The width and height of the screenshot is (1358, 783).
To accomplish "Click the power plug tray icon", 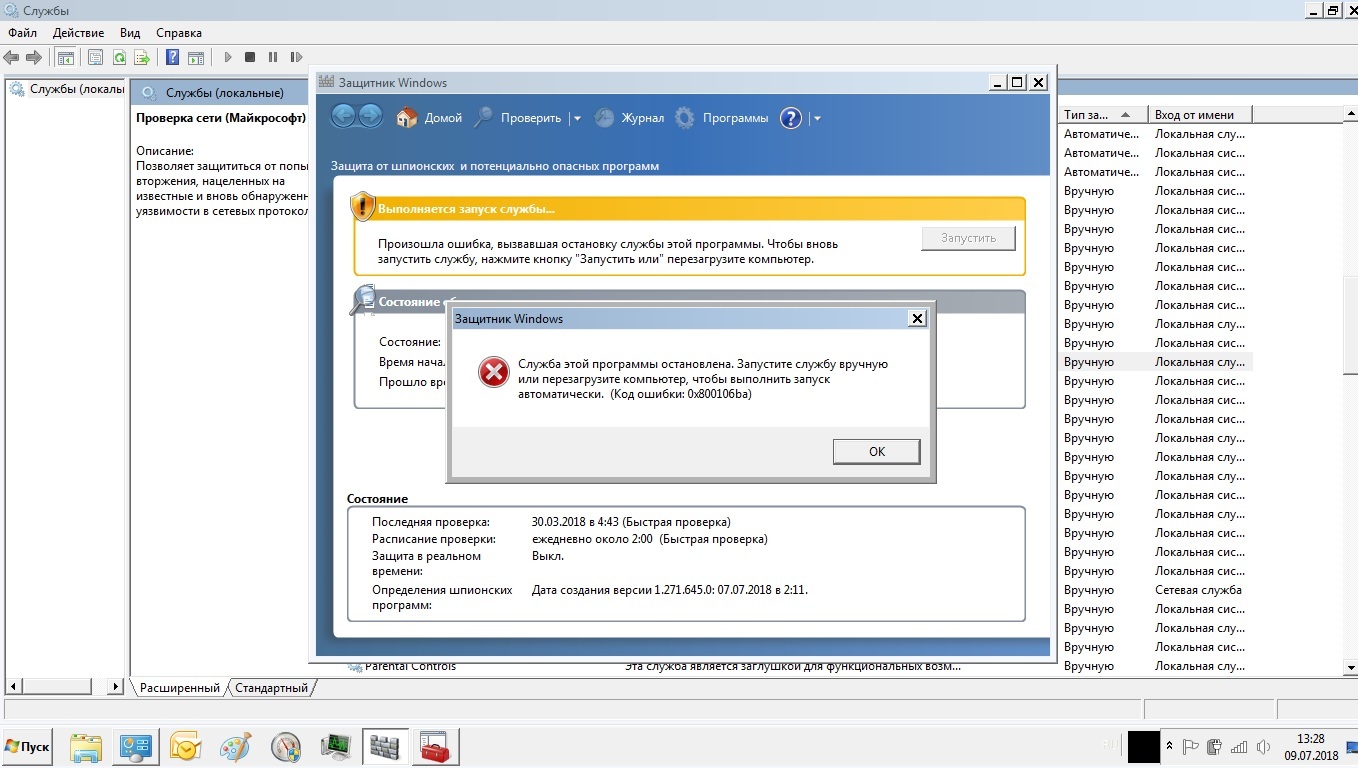I will (1215, 747).
